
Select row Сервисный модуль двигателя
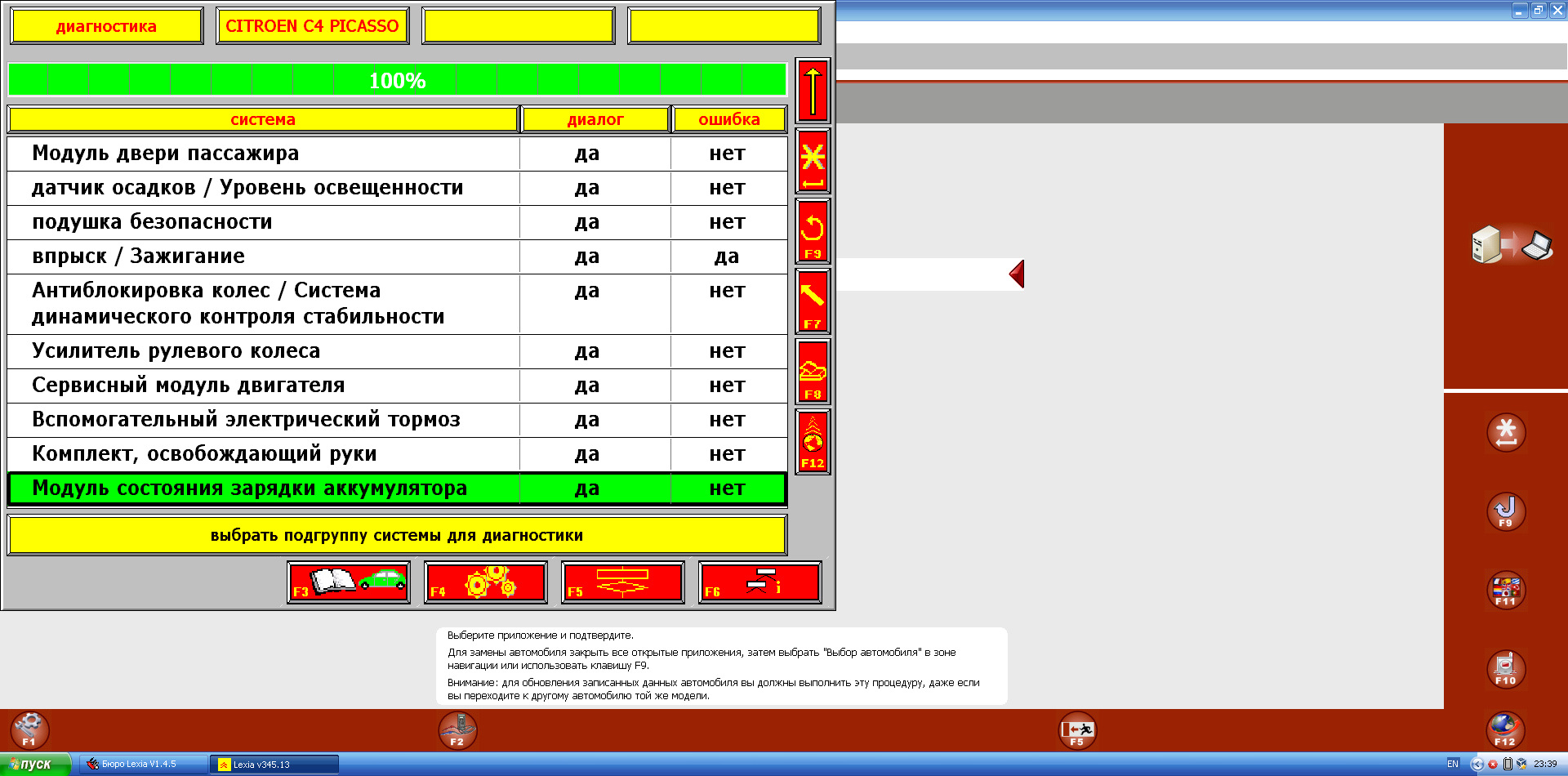[397, 386]
